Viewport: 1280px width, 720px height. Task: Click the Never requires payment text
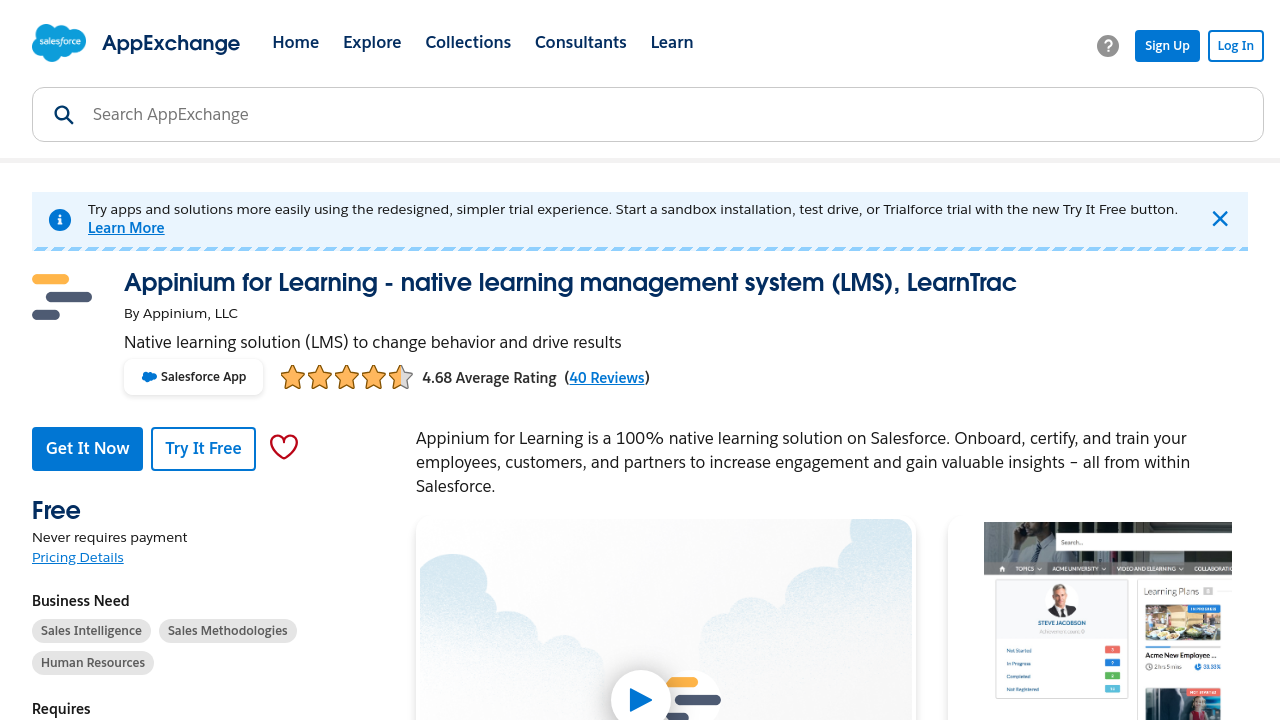(110, 537)
